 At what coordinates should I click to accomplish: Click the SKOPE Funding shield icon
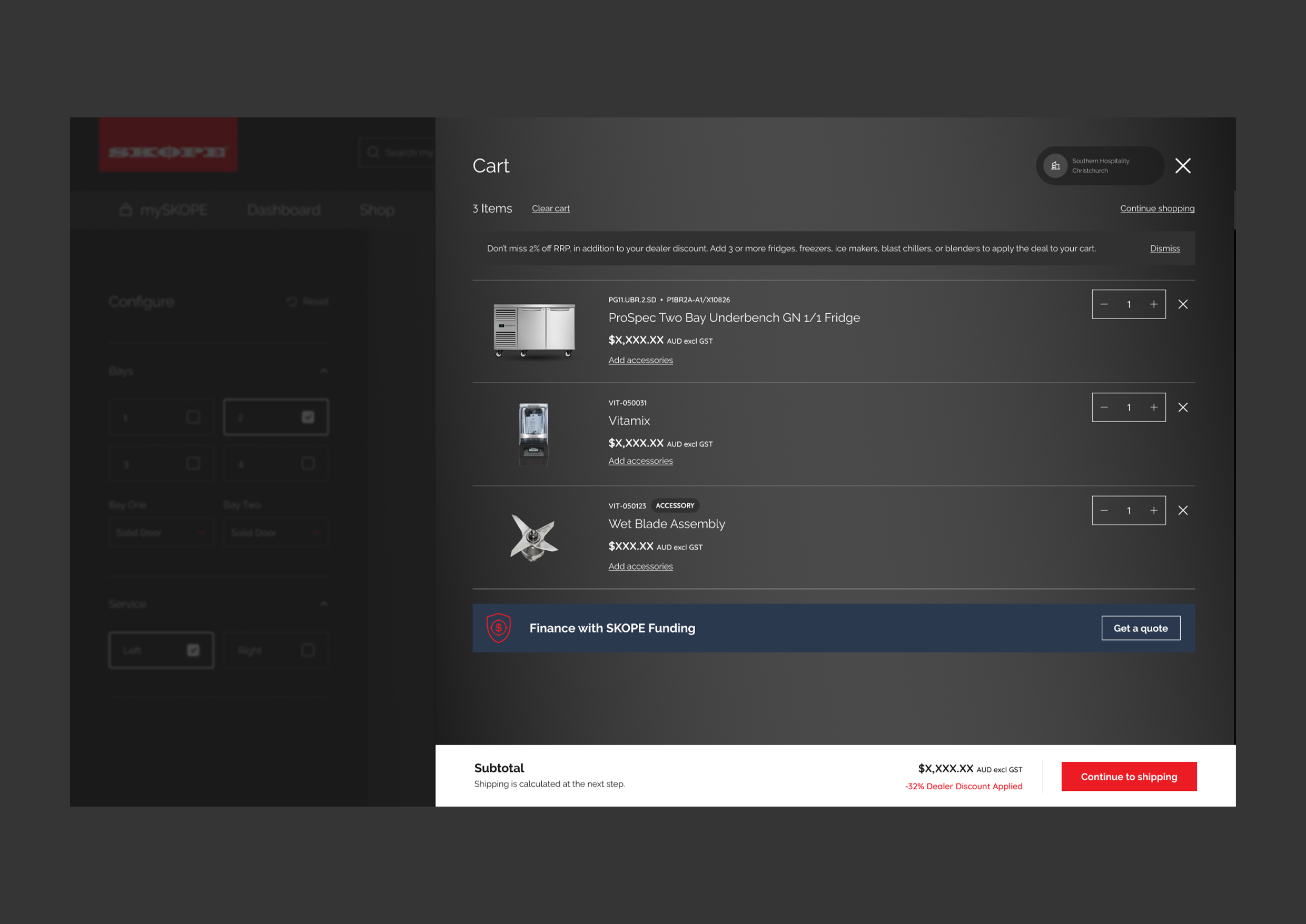[498, 628]
